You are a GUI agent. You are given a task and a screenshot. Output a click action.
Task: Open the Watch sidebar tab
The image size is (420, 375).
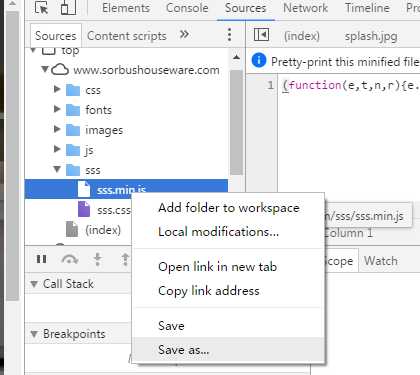381,261
